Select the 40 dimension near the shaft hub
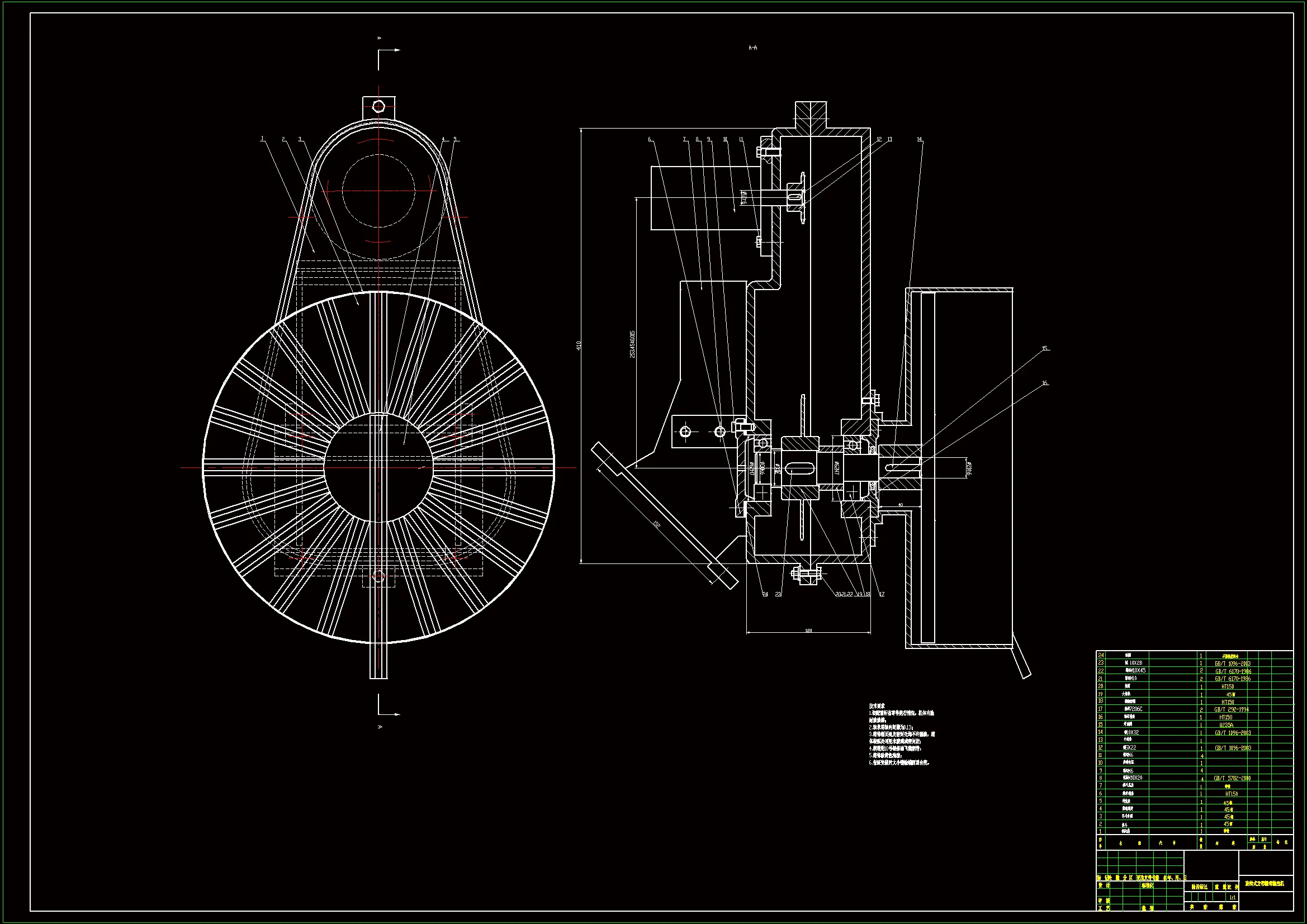Screen dimensions: 1307x924 point(900,505)
